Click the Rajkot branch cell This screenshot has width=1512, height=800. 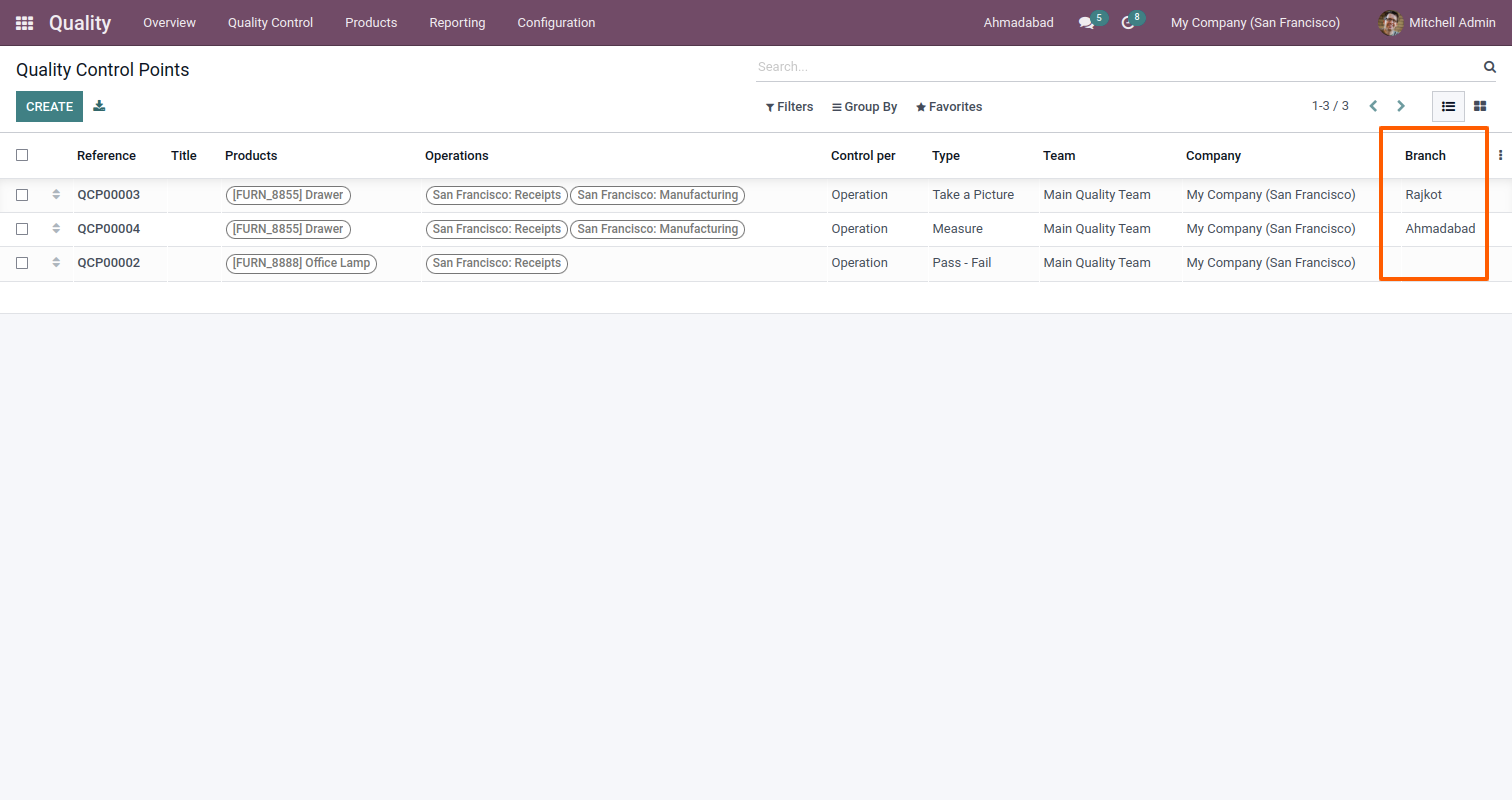tap(1424, 195)
